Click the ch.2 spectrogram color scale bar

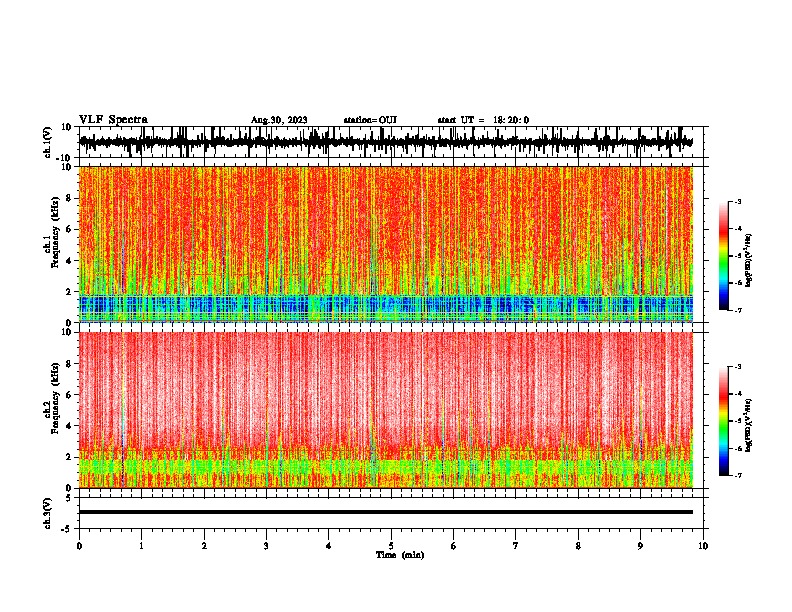point(723,421)
